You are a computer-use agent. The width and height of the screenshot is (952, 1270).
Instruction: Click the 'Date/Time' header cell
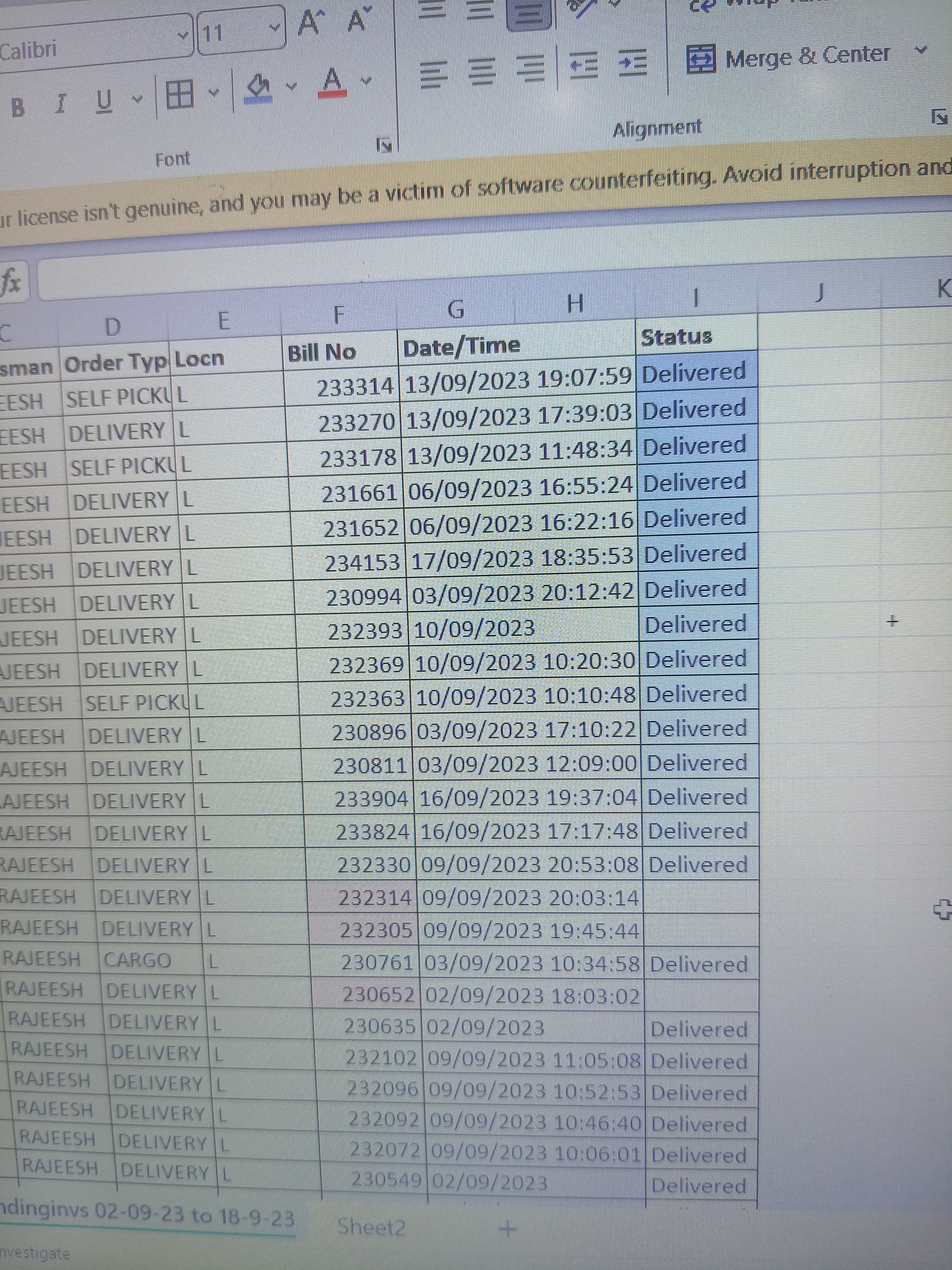pos(517,346)
